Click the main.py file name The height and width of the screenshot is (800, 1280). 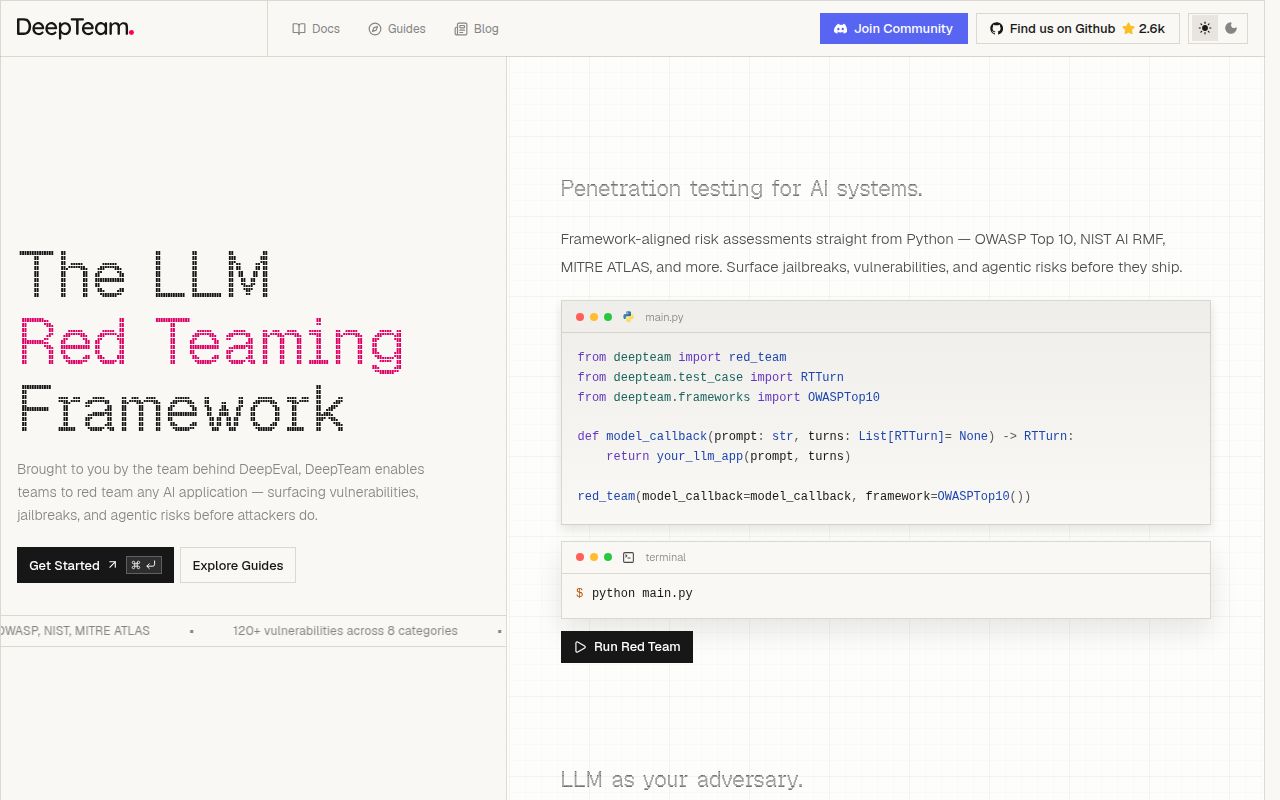pos(664,317)
